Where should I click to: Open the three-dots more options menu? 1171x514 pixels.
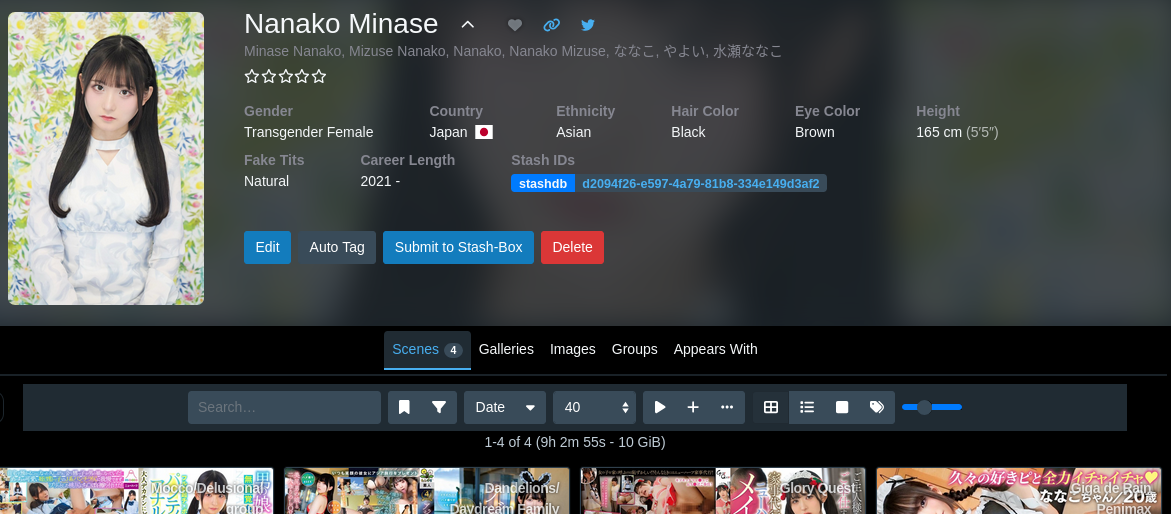[x=727, y=407]
